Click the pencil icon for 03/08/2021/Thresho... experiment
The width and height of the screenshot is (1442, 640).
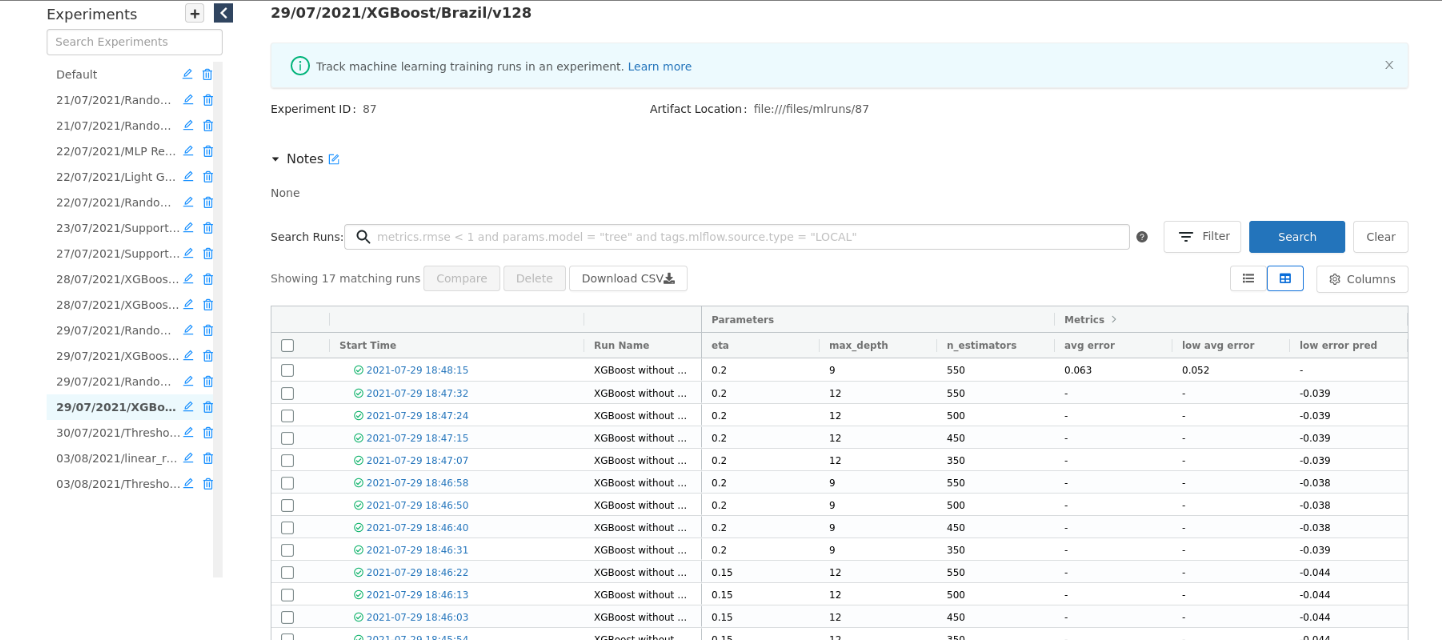[x=187, y=484]
